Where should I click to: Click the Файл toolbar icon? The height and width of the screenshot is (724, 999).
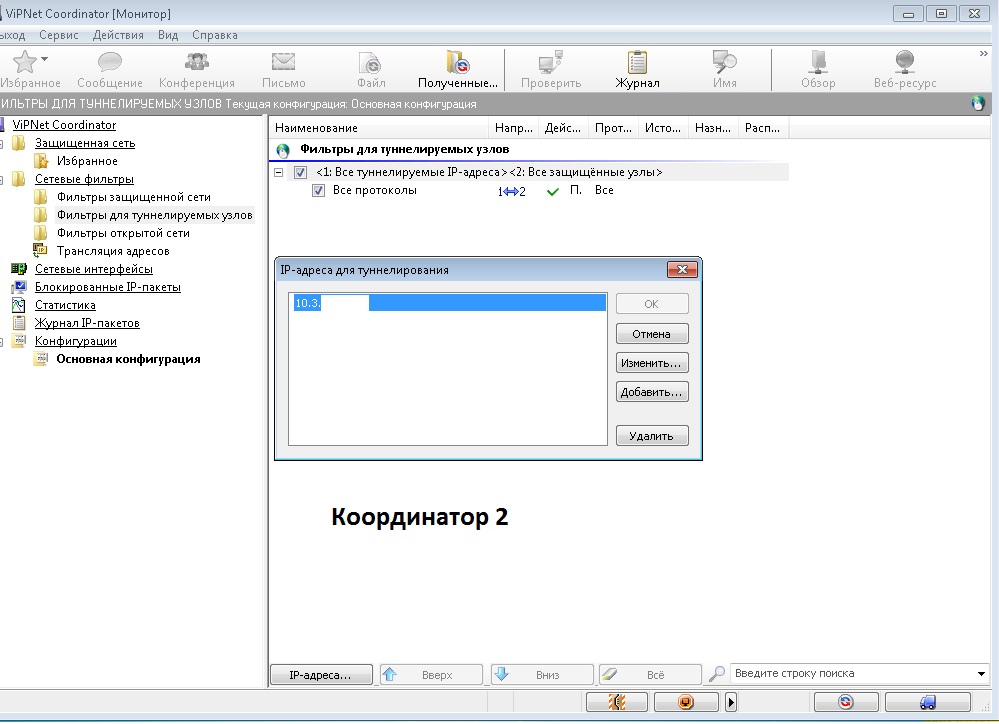coord(370,62)
